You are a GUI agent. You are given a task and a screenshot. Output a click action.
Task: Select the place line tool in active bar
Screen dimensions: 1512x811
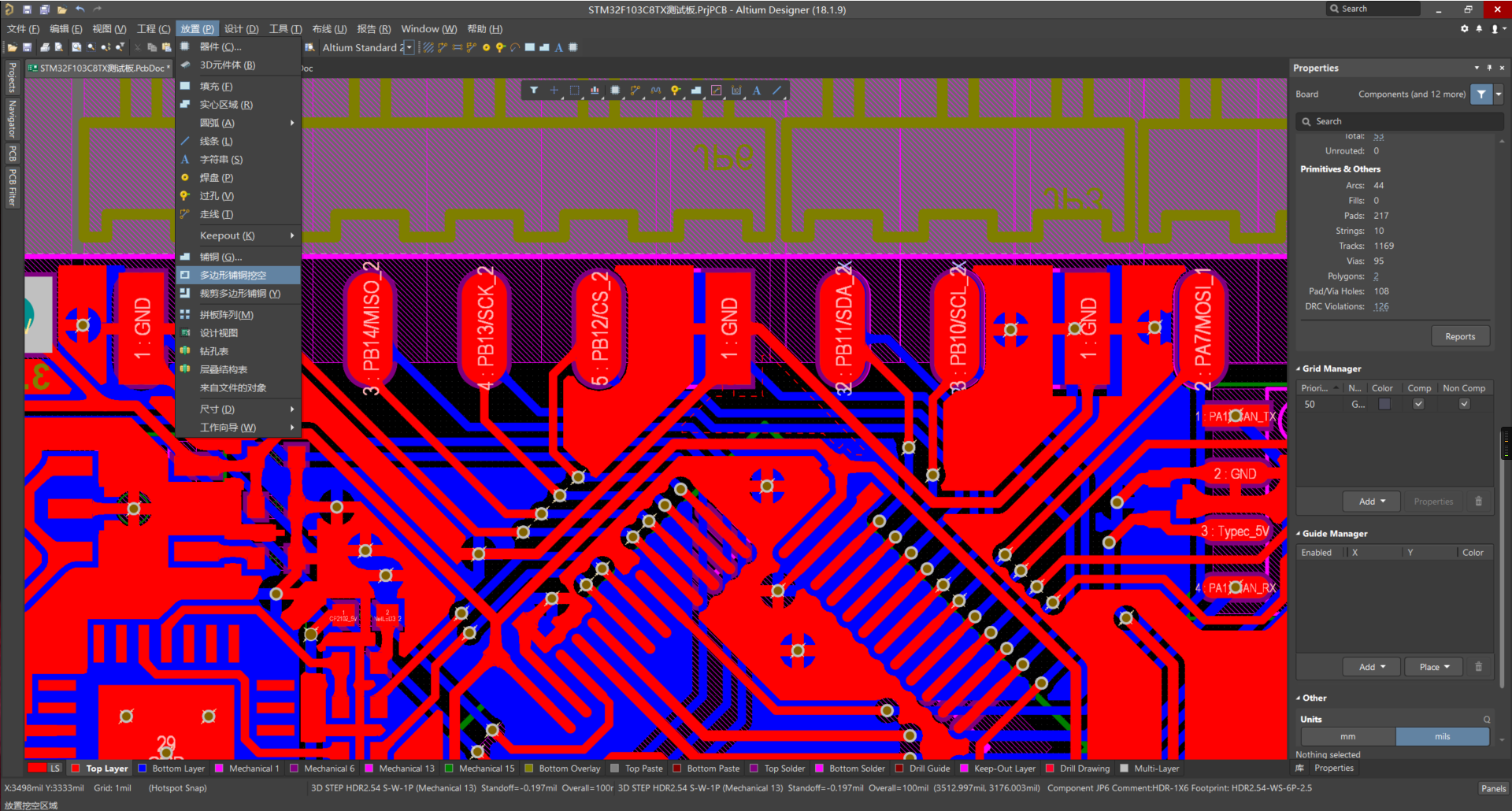point(776,91)
